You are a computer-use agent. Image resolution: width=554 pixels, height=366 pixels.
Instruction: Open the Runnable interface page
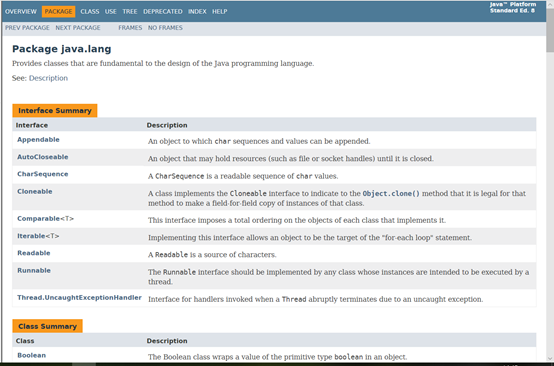[34, 270]
